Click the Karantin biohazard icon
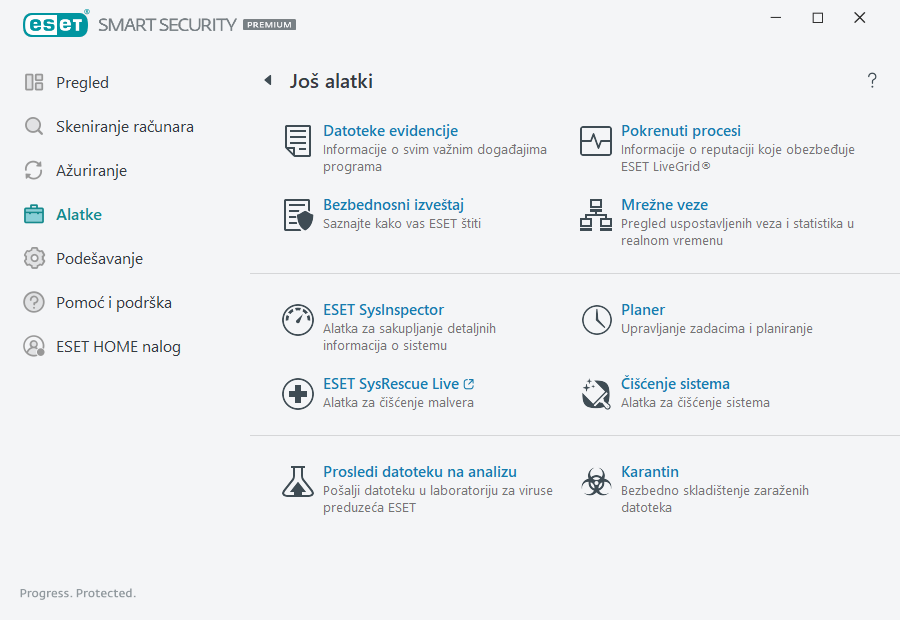The width and height of the screenshot is (900, 620). pos(596,482)
